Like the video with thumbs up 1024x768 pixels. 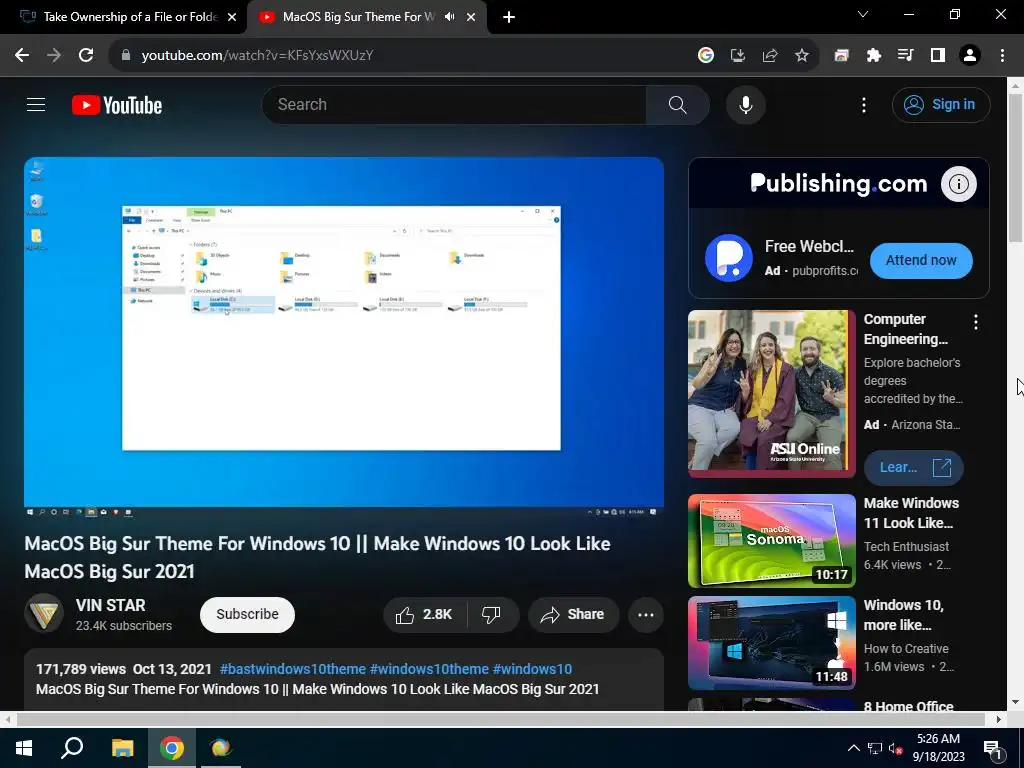coord(425,615)
